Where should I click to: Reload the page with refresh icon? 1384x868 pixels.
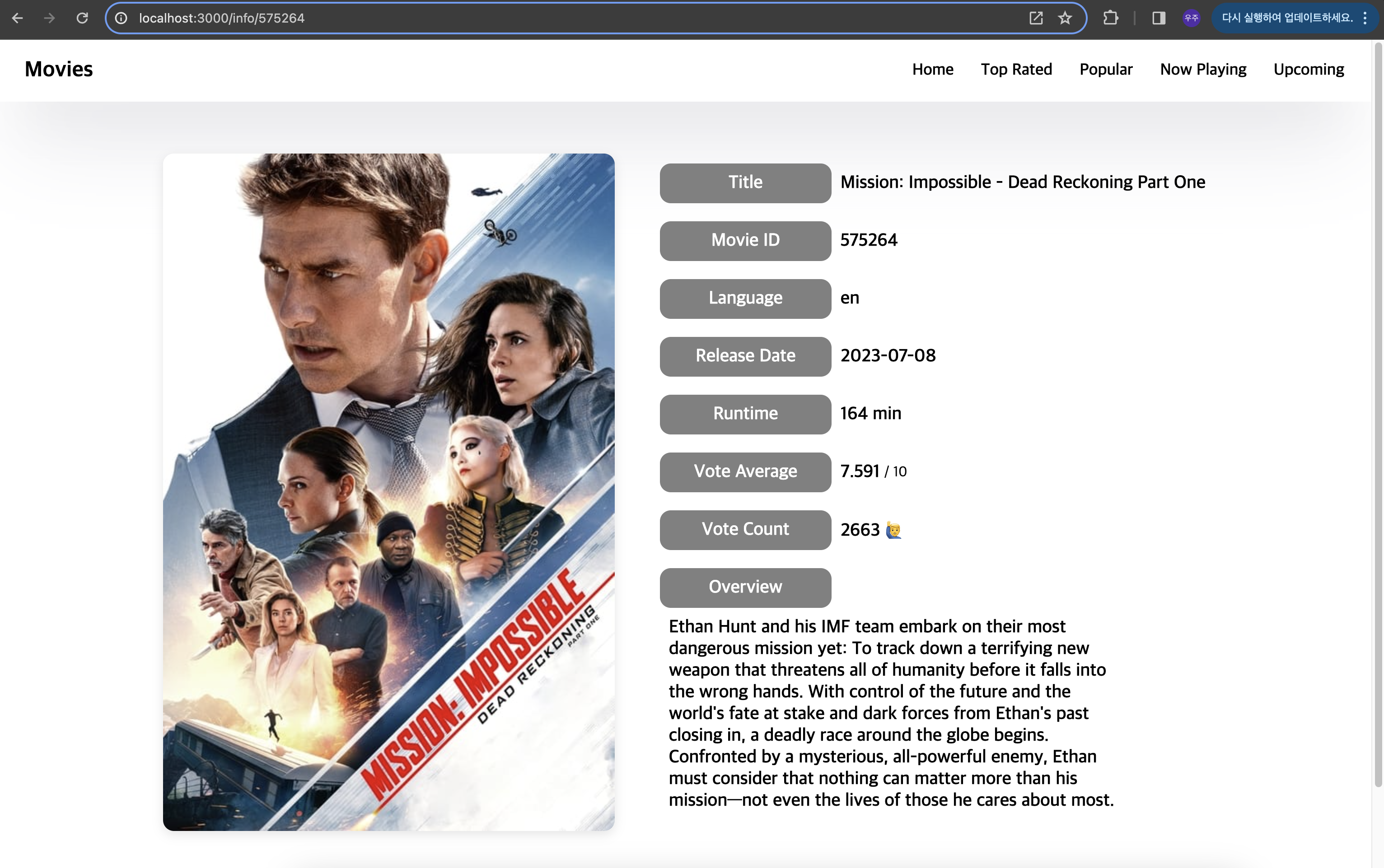[82, 19]
